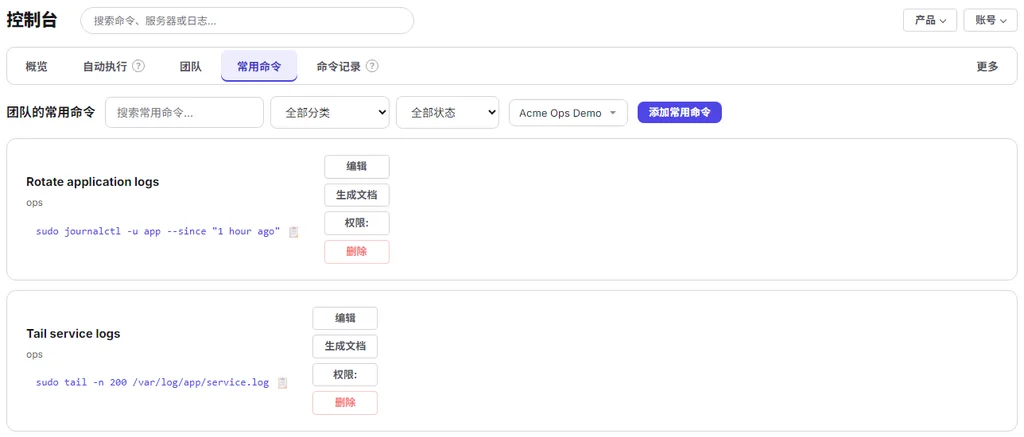Copy the journalctl command via clipboard icon

(294, 232)
